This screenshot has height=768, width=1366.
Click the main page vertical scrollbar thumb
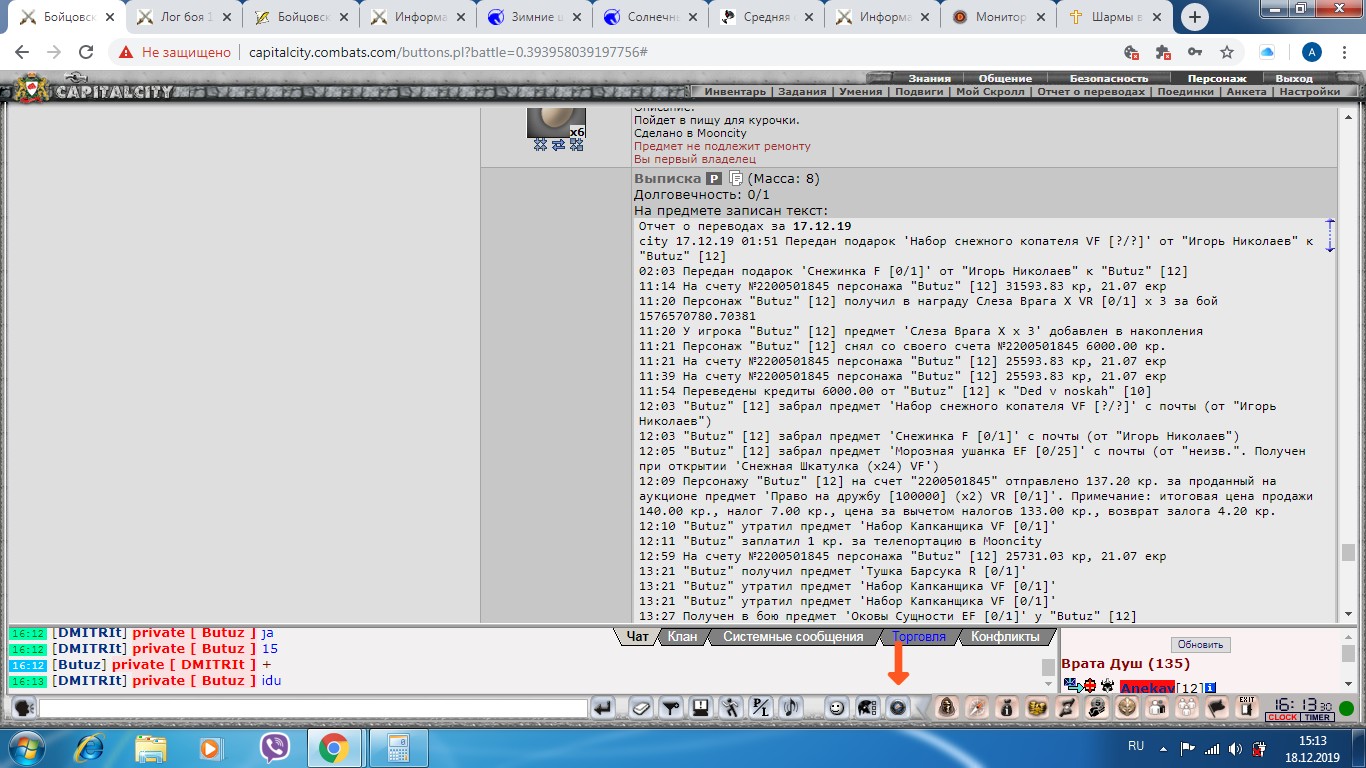click(x=1348, y=552)
